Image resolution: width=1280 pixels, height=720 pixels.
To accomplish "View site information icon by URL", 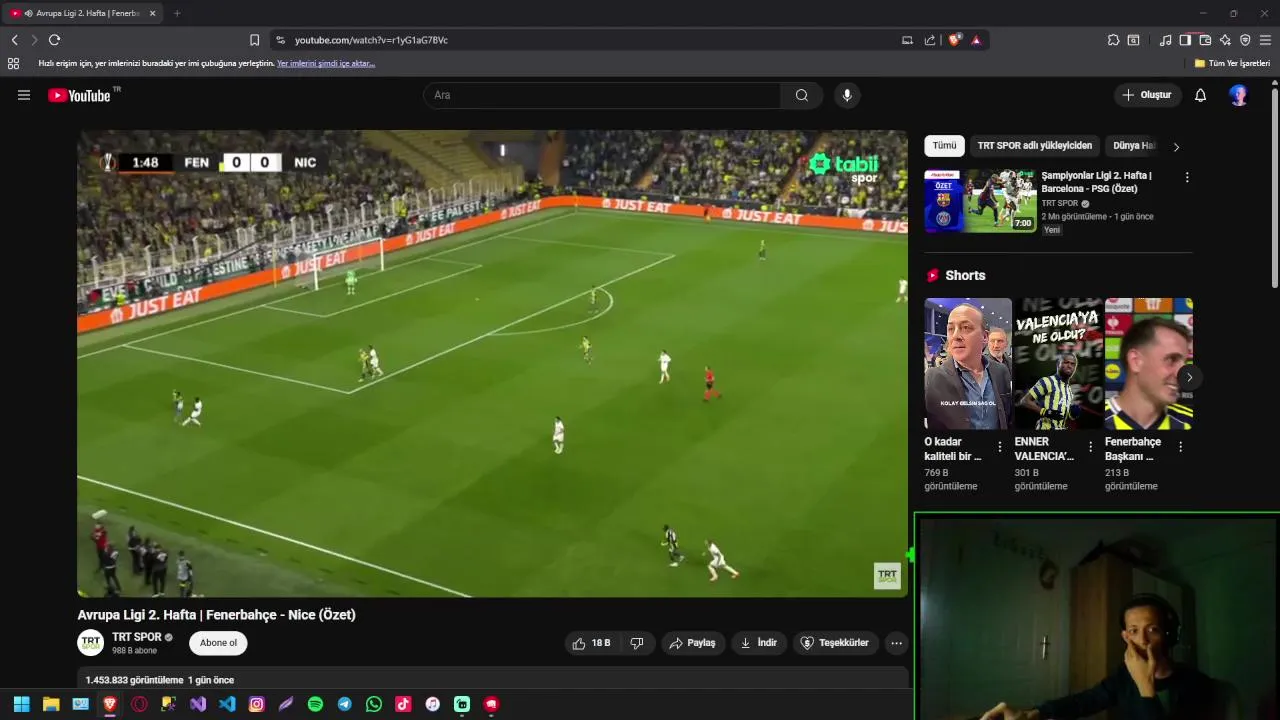I will pyautogui.click(x=280, y=40).
